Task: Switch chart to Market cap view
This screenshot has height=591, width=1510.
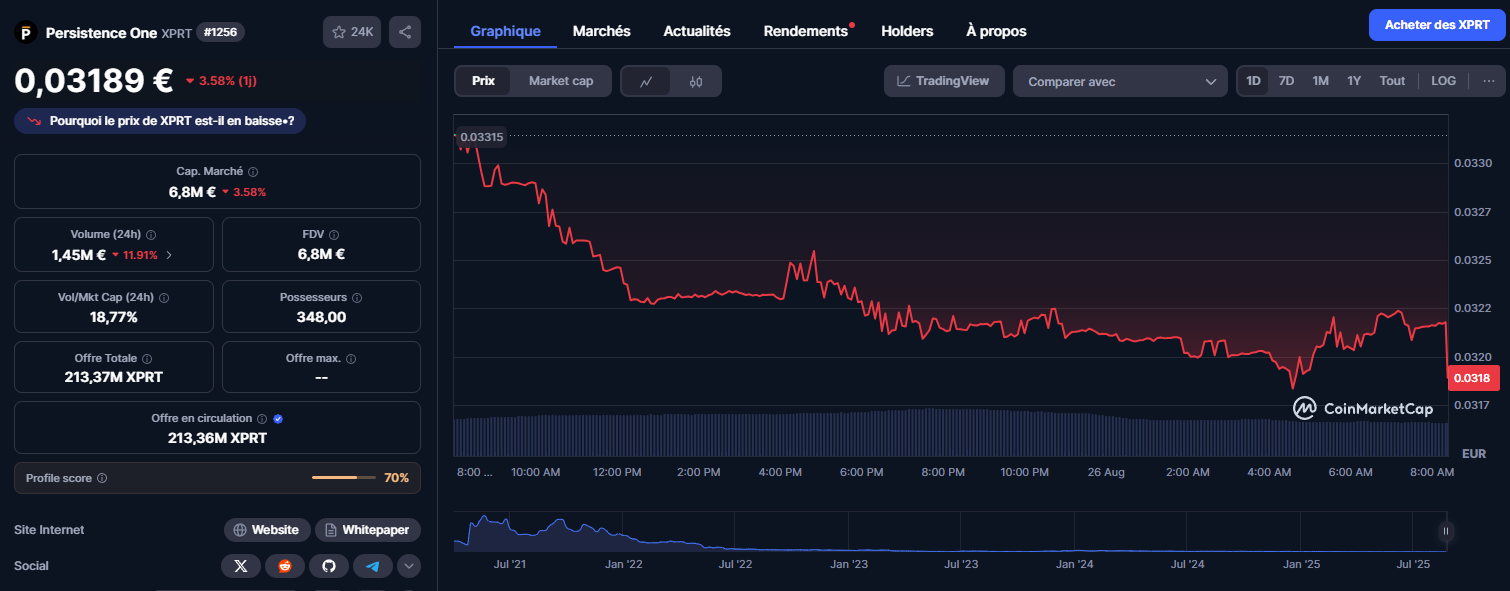Action: point(561,81)
